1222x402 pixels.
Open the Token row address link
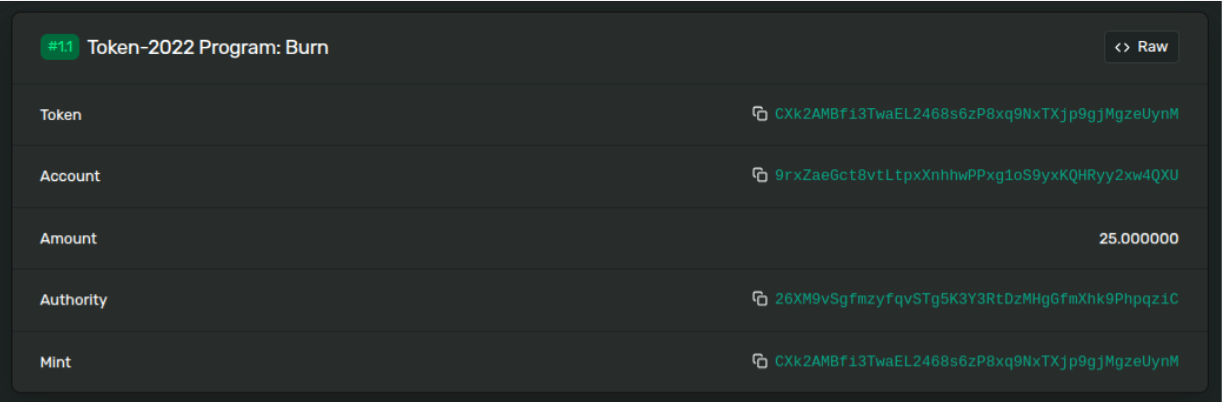click(976, 114)
